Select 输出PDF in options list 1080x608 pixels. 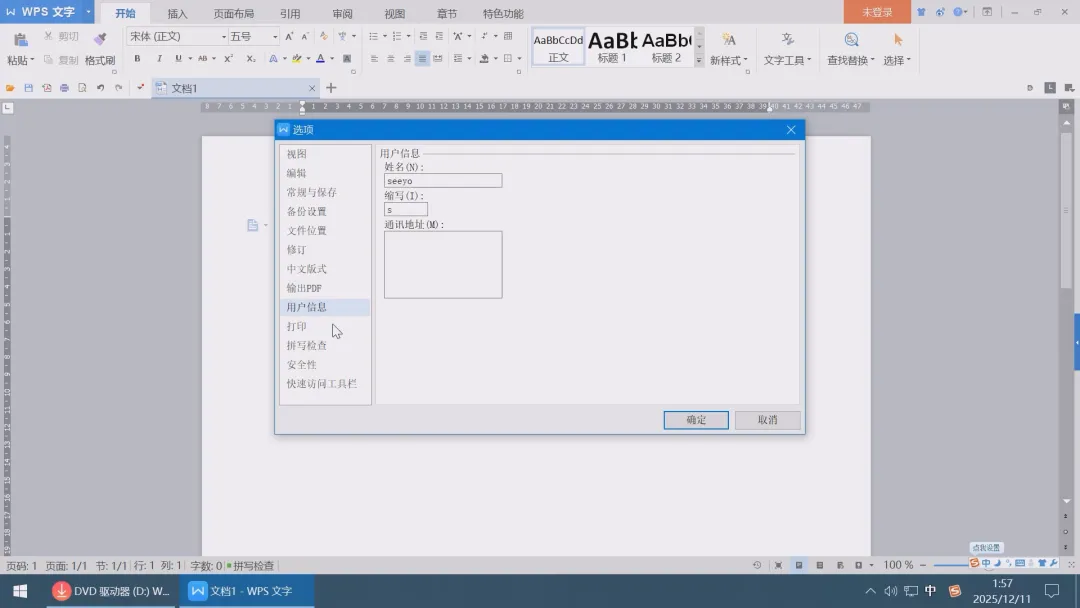coord(325,288)
